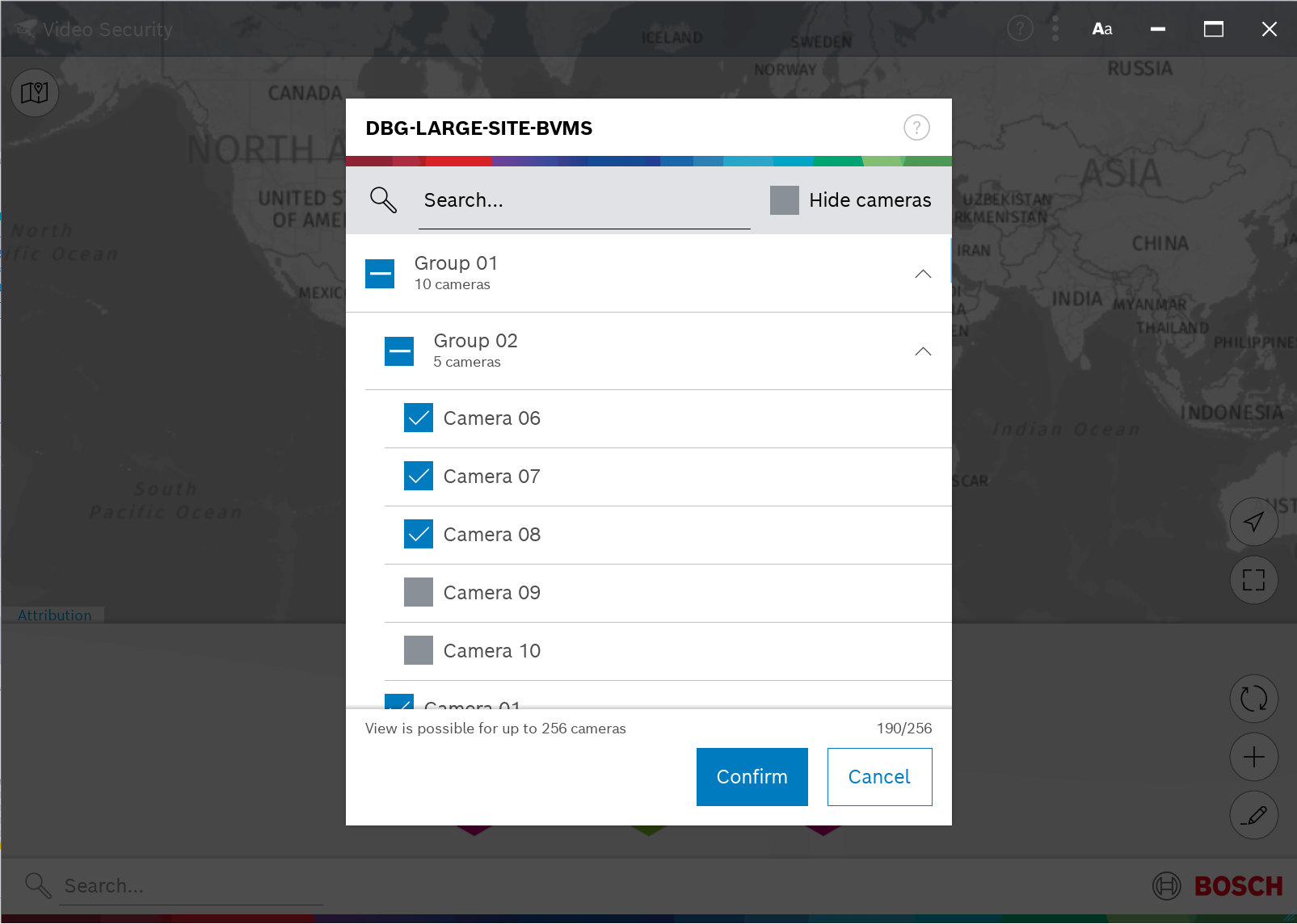Click the dialog help question mark icon
1297x924 pixels.
pos(916,128)
